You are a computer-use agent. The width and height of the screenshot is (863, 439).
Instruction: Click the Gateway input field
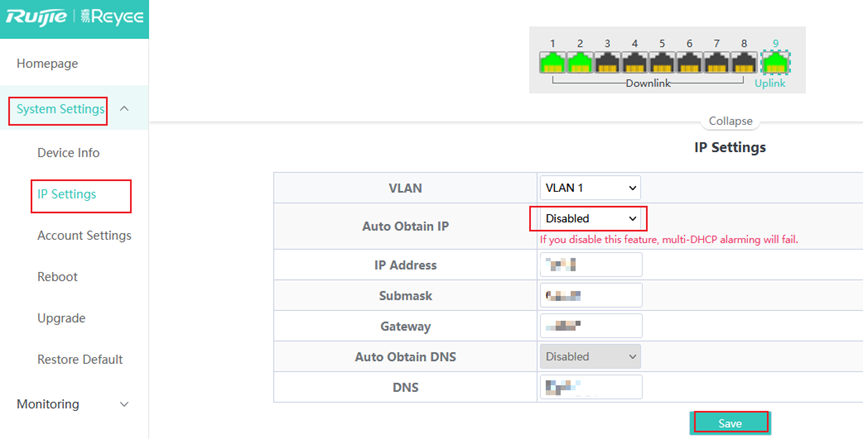590,326
